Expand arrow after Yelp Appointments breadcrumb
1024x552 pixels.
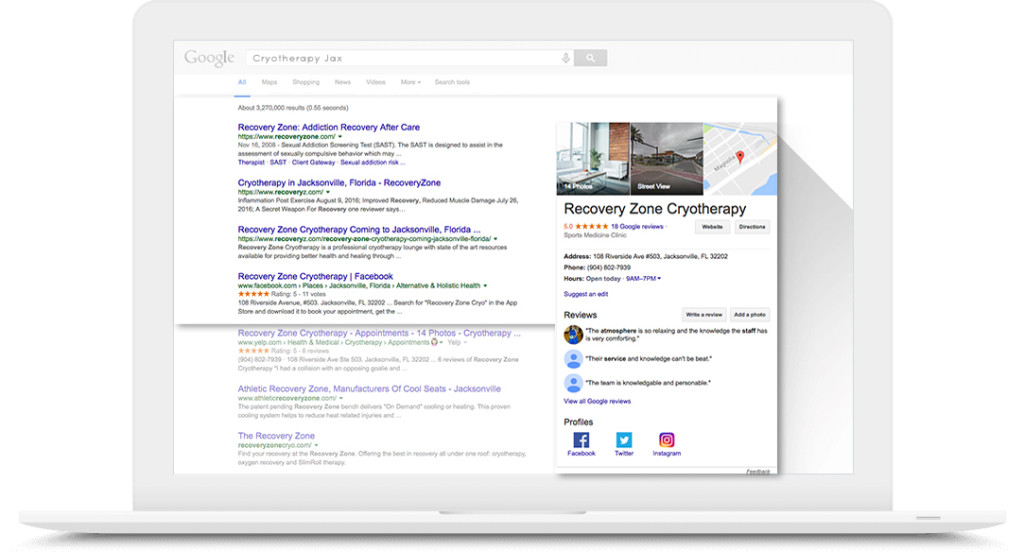click(441, 342)
